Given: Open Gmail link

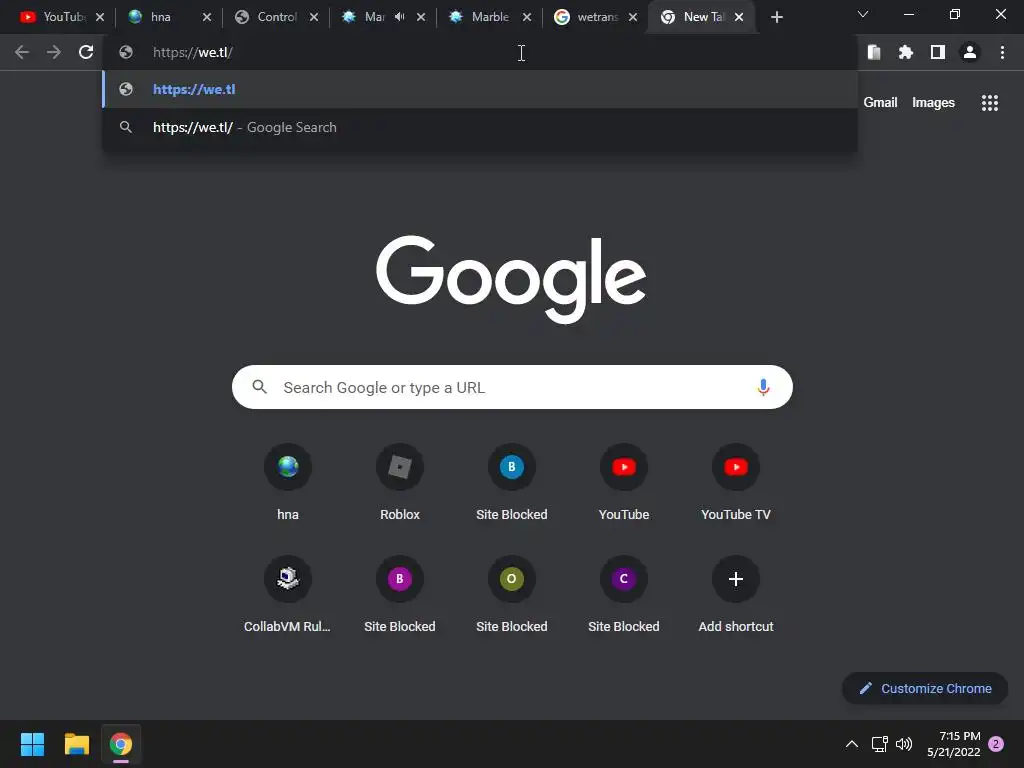Looking at the screenshot, I should point(880,103).
